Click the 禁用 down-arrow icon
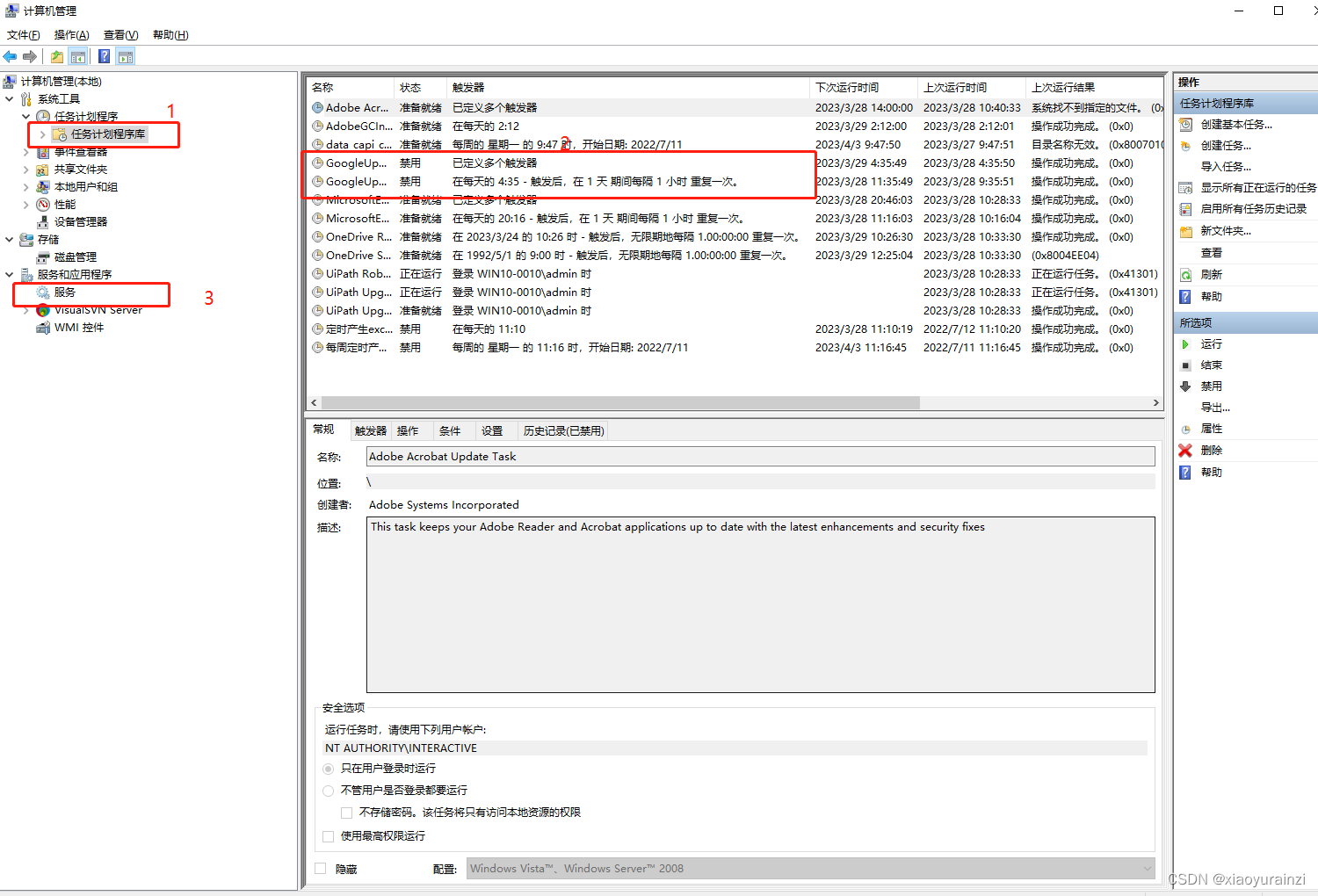Screen dimensions: 1318x896 (1185, 387)
